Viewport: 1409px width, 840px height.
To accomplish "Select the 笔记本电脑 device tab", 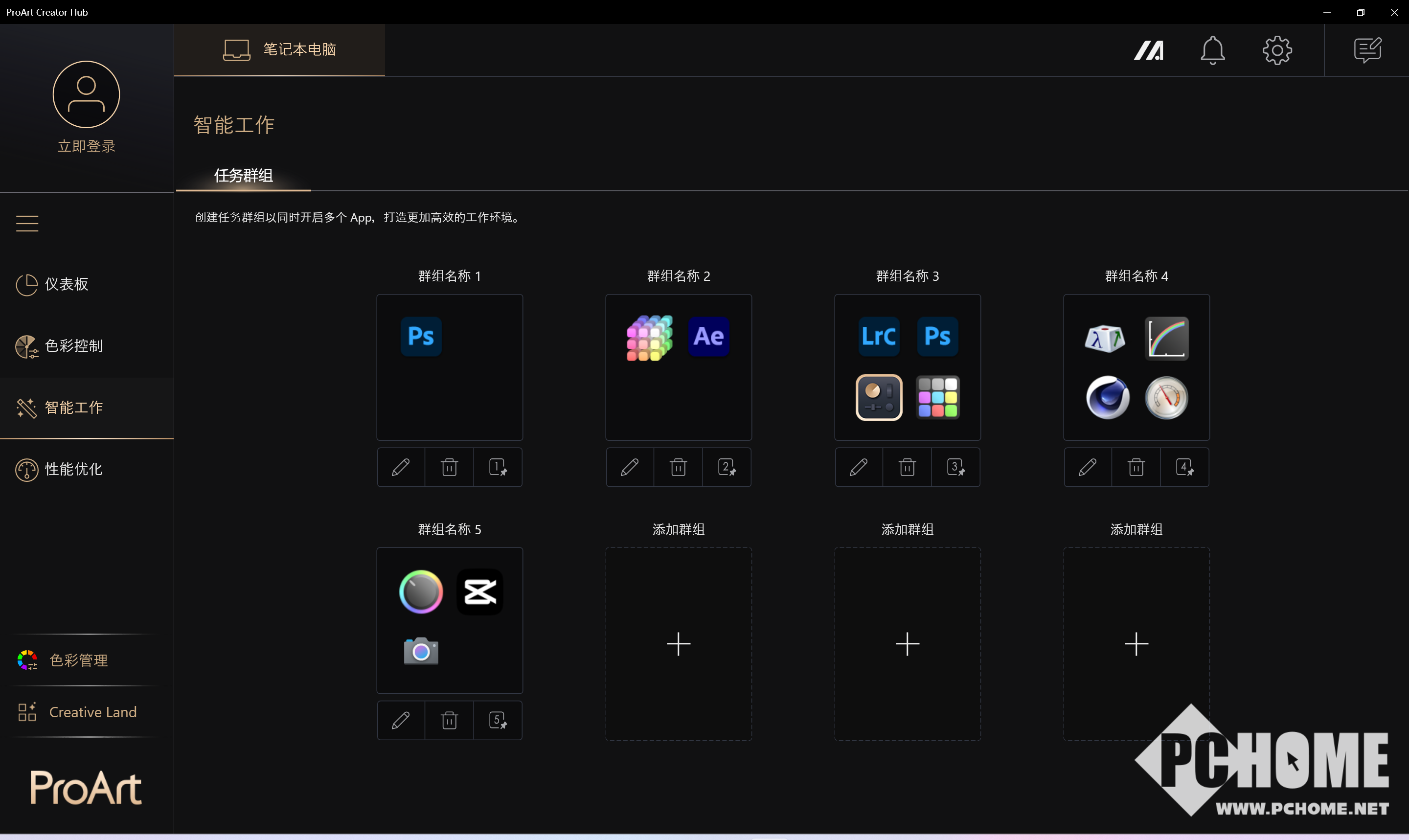I will tap(279, 50).
